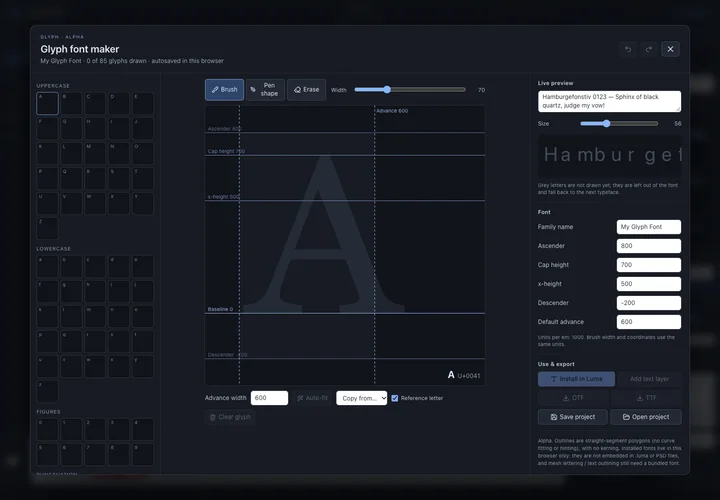Image resolution: width=720 pixels, height=500 pixels.
Task: Change the Ascender value field
Action: point(648,246)
